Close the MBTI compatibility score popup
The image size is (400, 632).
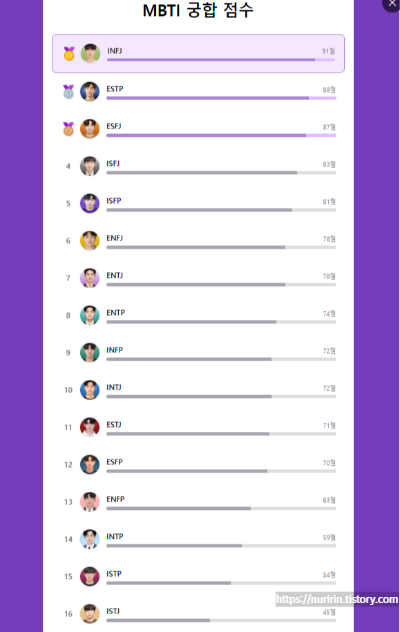(x=392, y=4)
